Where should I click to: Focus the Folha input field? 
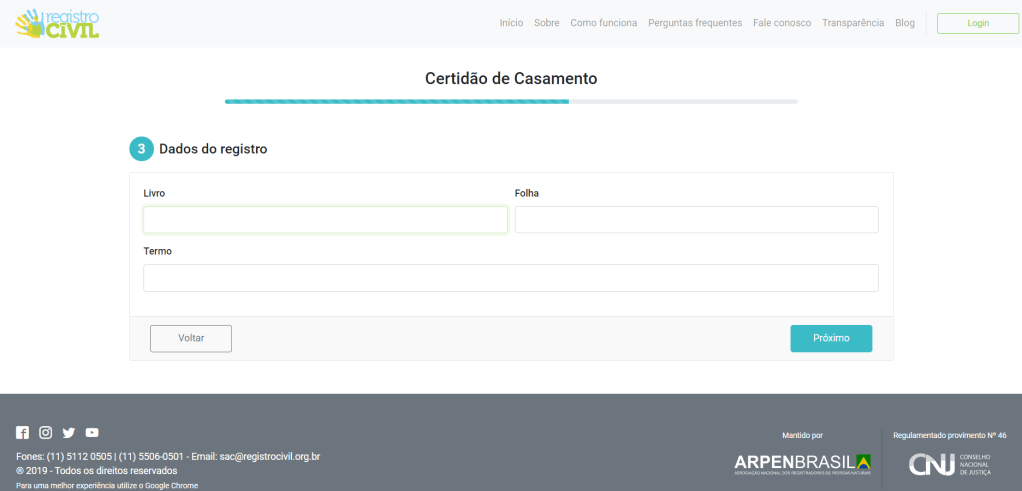[x=697, y=220]
